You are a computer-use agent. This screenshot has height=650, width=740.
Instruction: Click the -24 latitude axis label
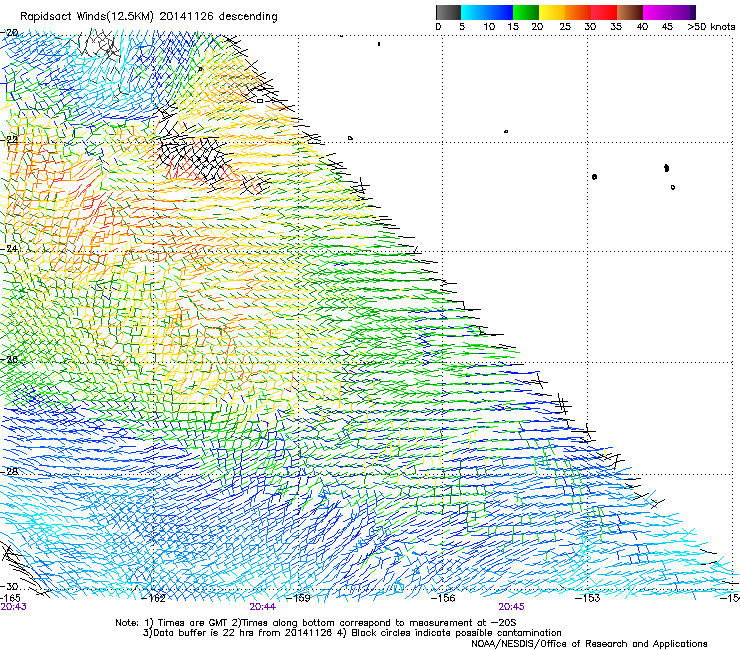point(9,248)
